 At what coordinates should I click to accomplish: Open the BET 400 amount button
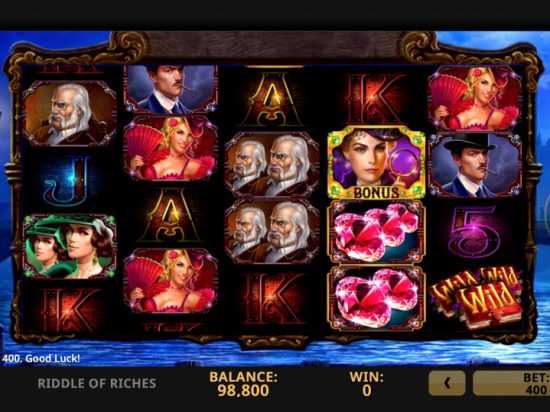point(511,383)
